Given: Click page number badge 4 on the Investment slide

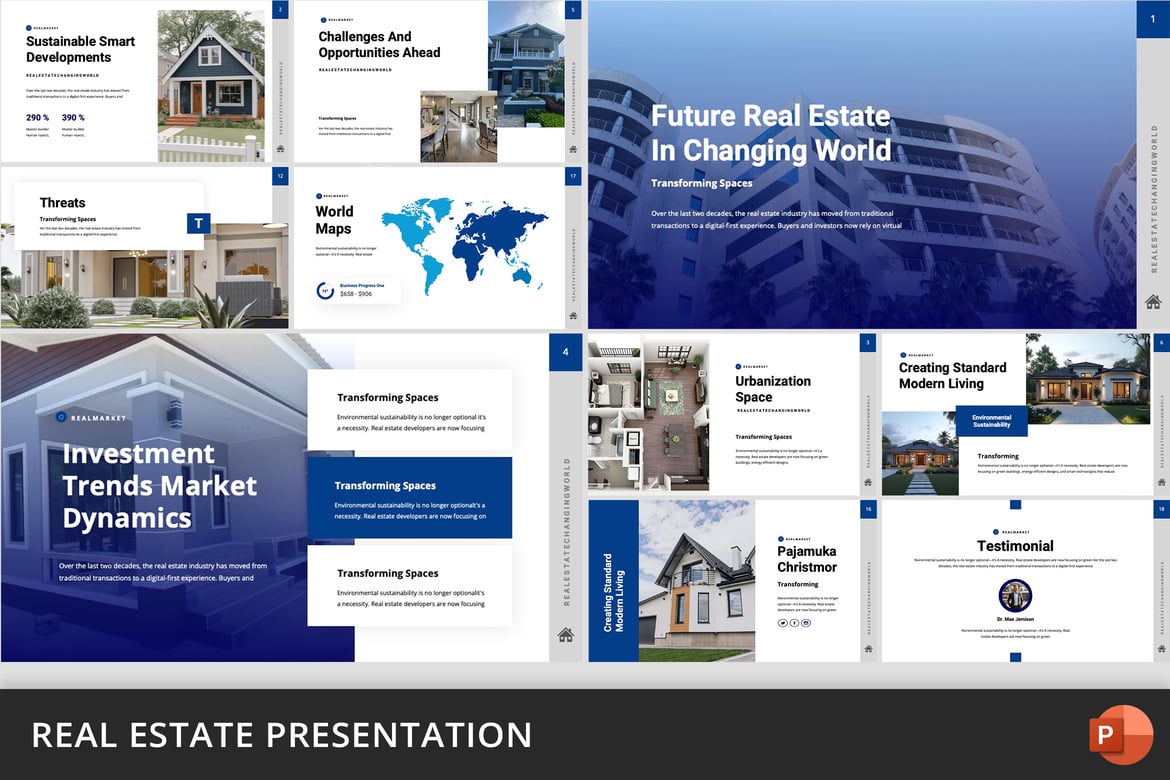Looking at the screenshot, I should pyautogui.click(x=566, y=352).
